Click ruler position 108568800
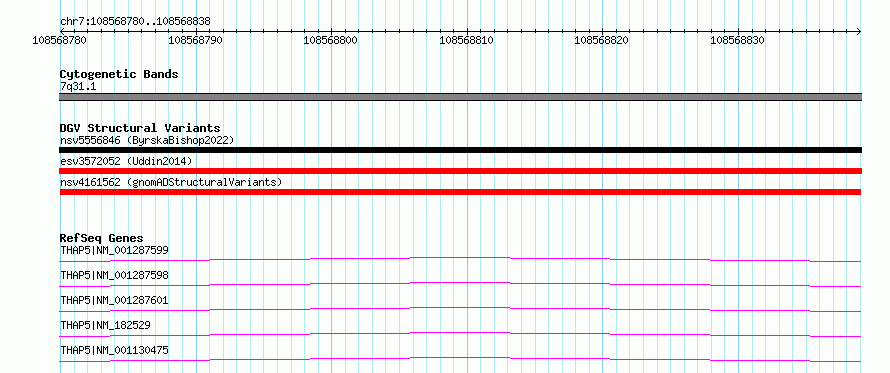This screenshot has width=890, height=373. point(330,40)
